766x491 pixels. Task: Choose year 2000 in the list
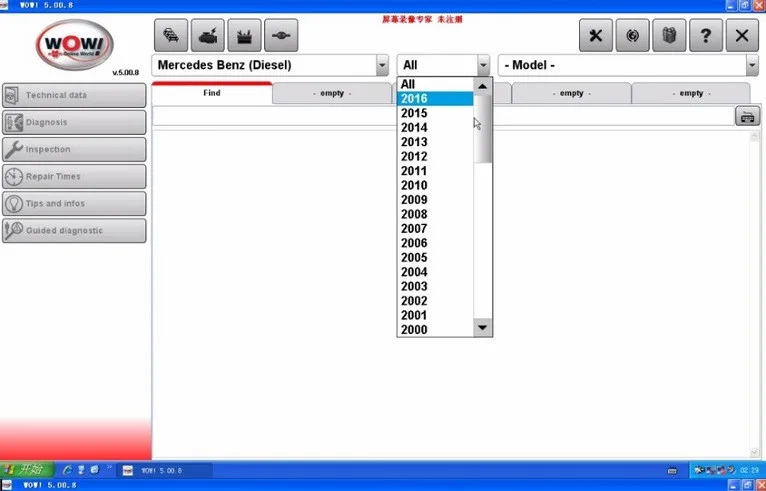(435, 330)
